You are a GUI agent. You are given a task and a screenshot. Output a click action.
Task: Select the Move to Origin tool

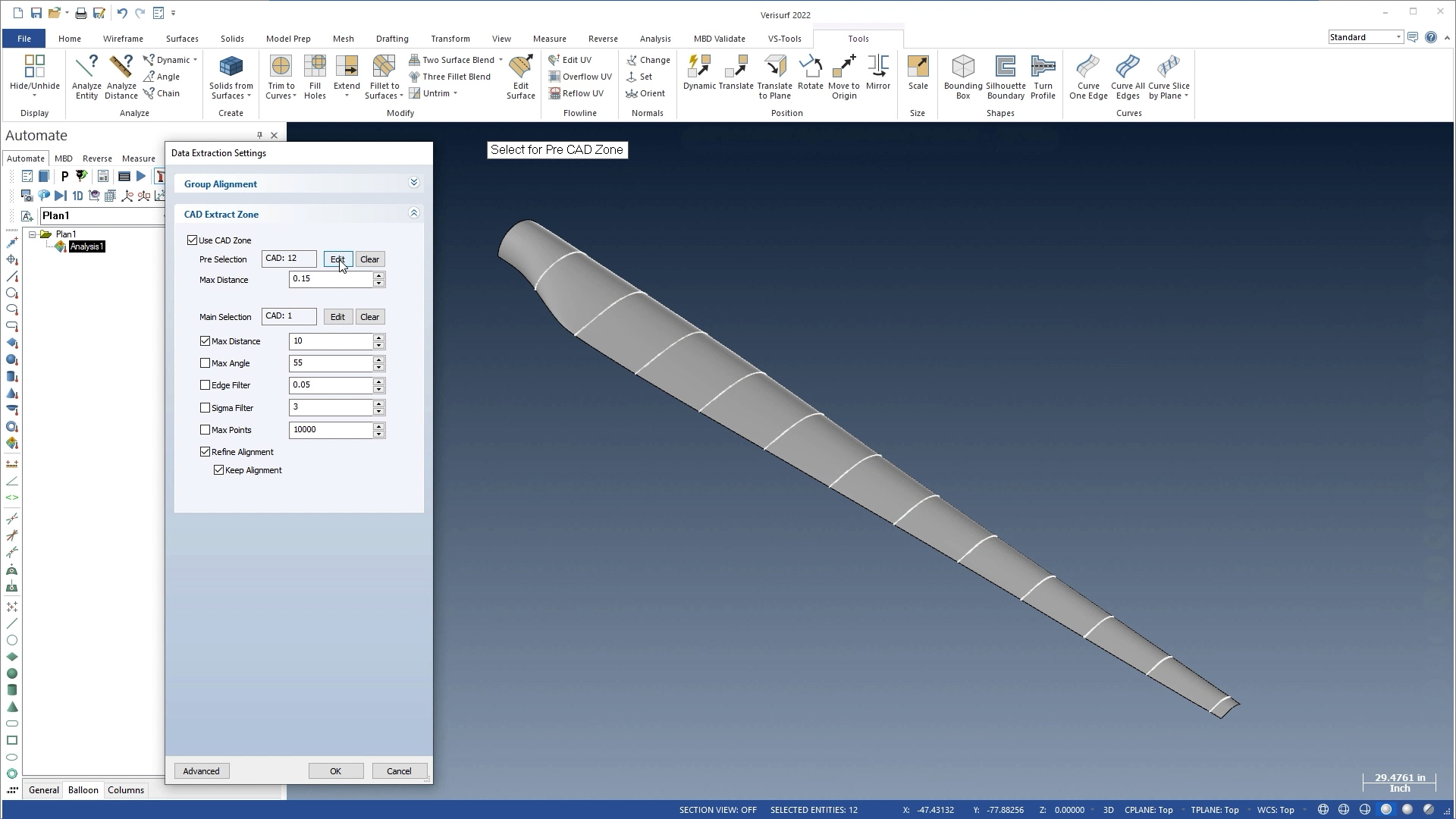(x=843, y=76)
